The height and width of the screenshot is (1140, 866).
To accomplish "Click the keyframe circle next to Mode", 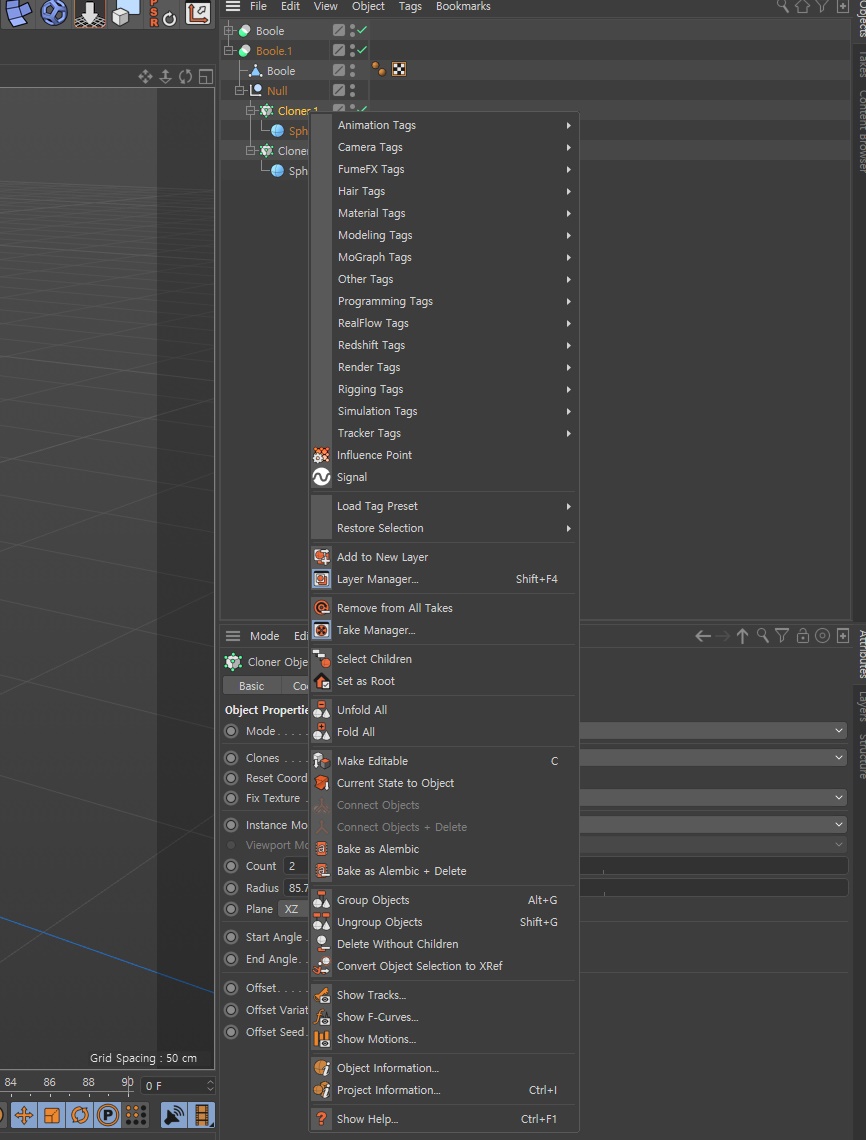I will pos(231,731).
